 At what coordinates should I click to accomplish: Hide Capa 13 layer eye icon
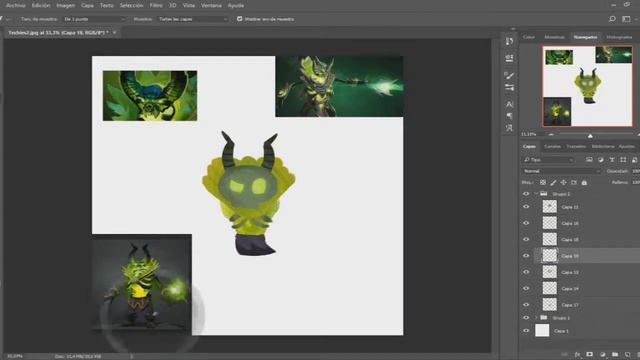click(526, 272)
